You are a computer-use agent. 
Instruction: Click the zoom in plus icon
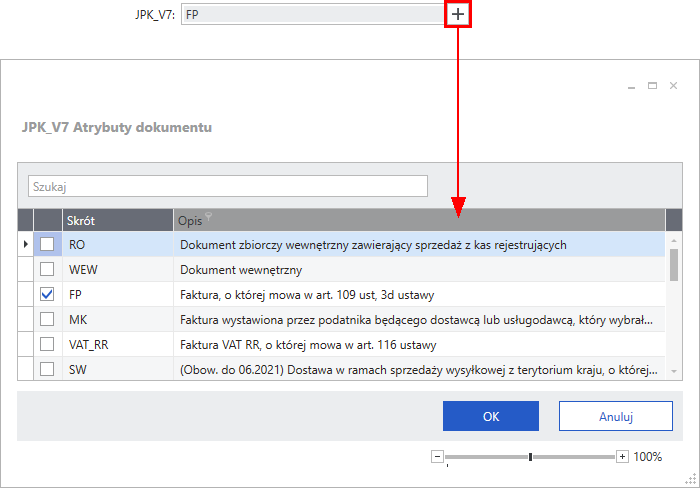(x=622, y=456)
